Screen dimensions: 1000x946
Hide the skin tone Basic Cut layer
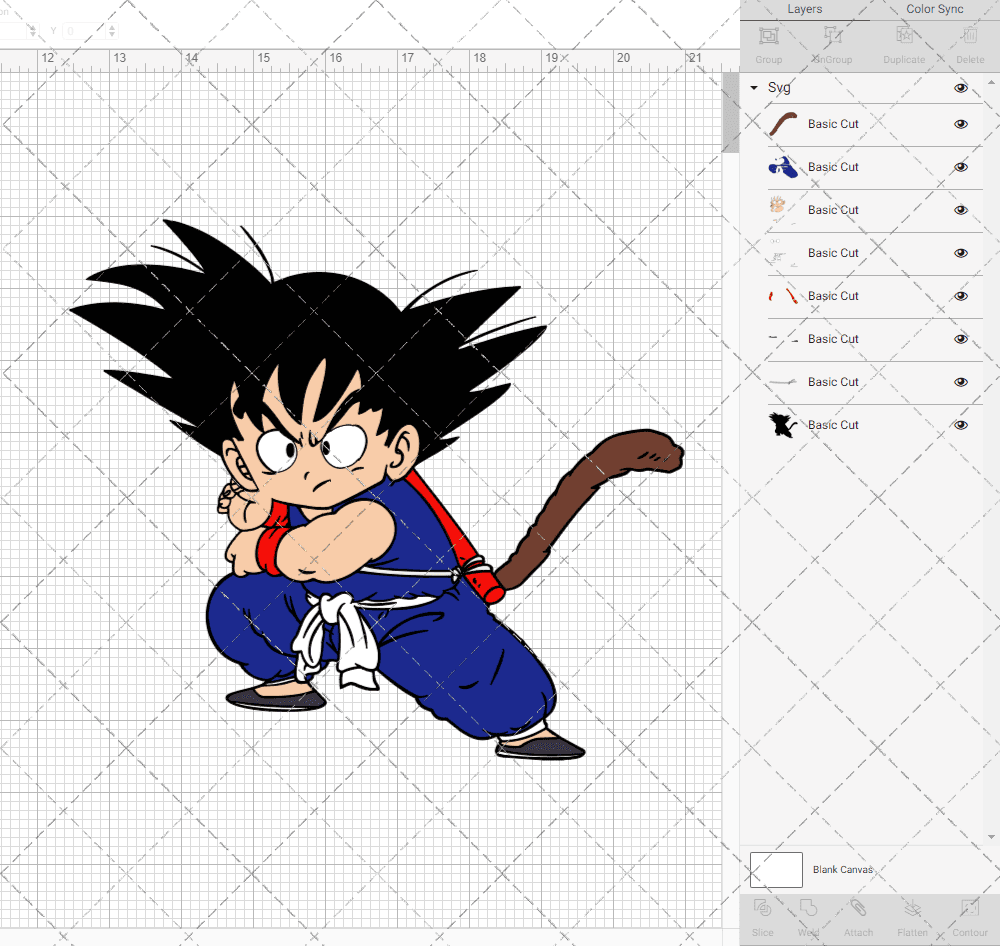[961, 210]
